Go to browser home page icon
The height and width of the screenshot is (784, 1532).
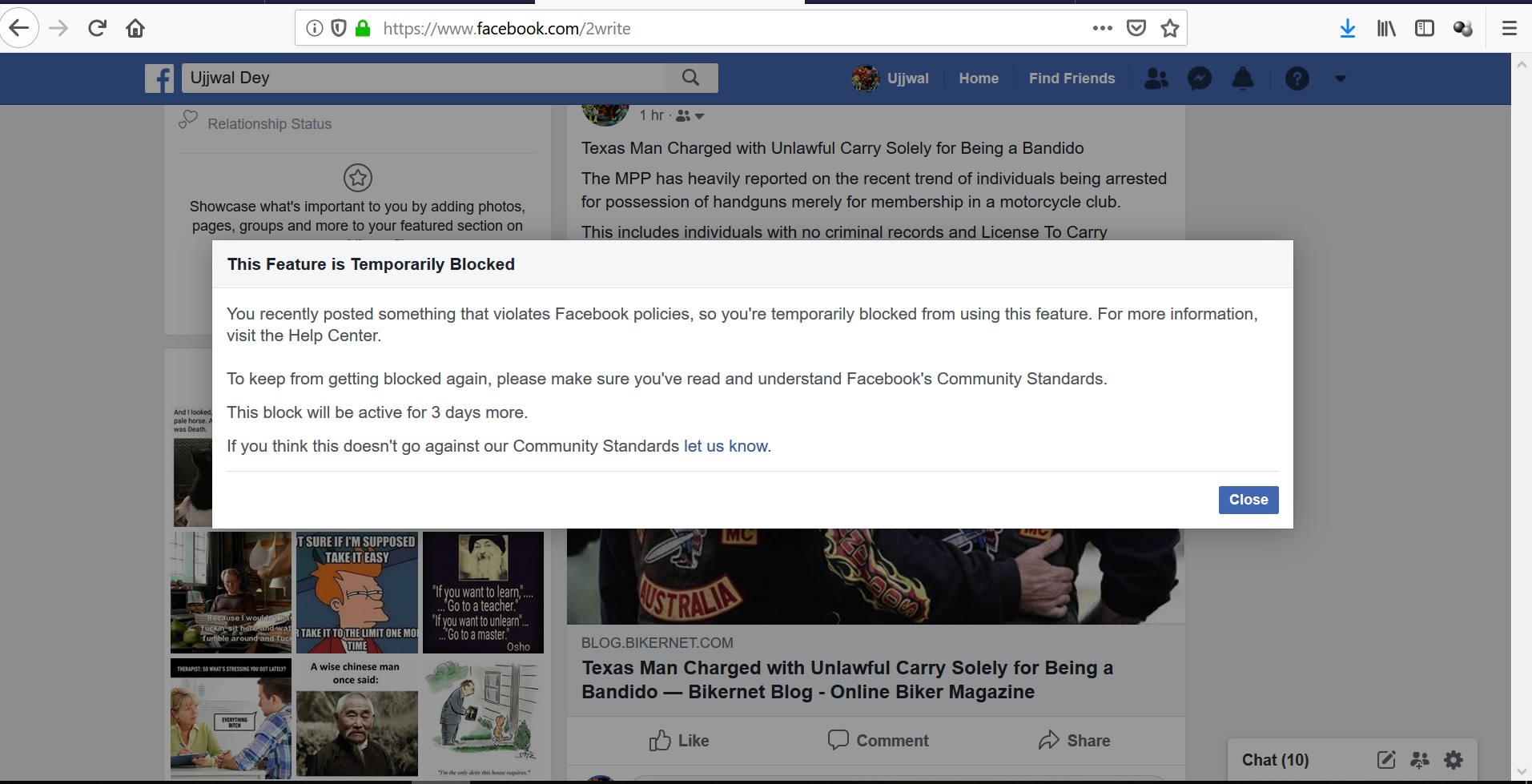point(135,29)
